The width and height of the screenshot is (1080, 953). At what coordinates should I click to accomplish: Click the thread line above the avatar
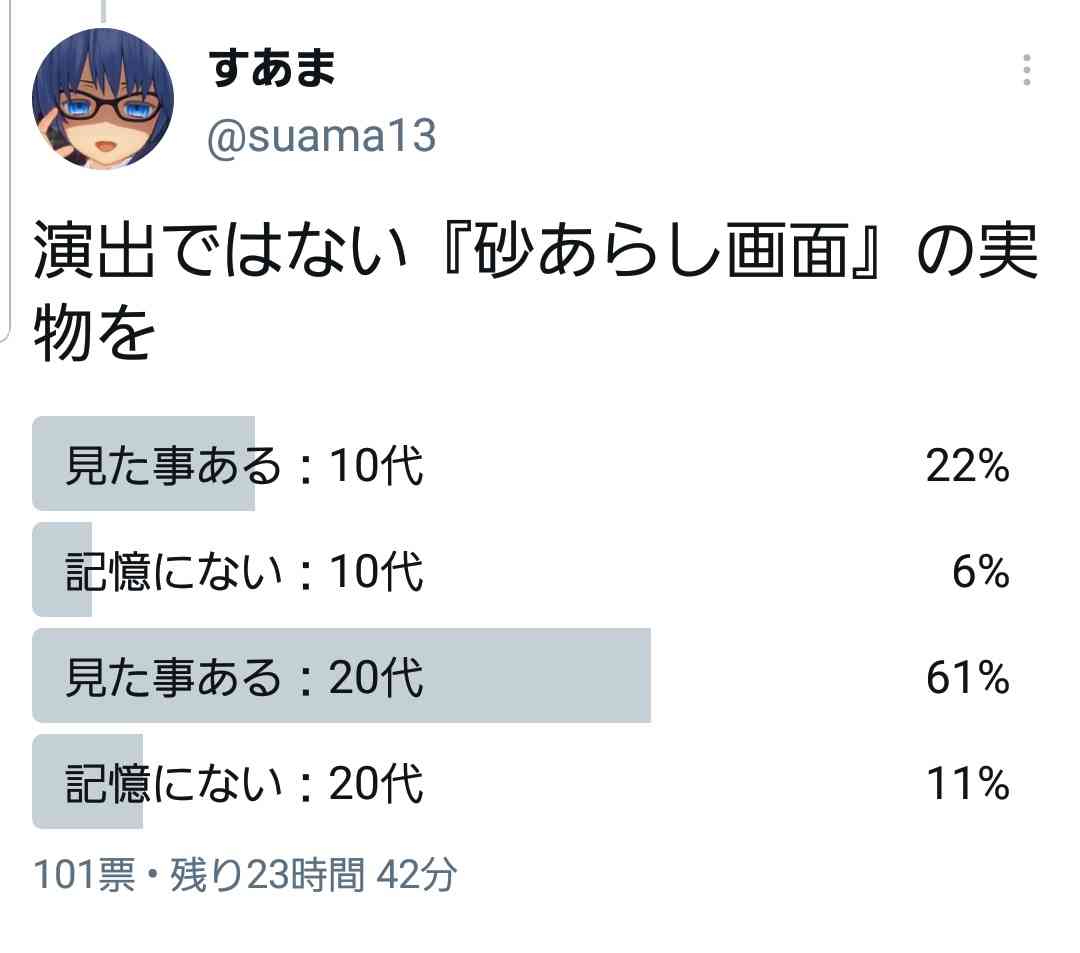(103, 10)
